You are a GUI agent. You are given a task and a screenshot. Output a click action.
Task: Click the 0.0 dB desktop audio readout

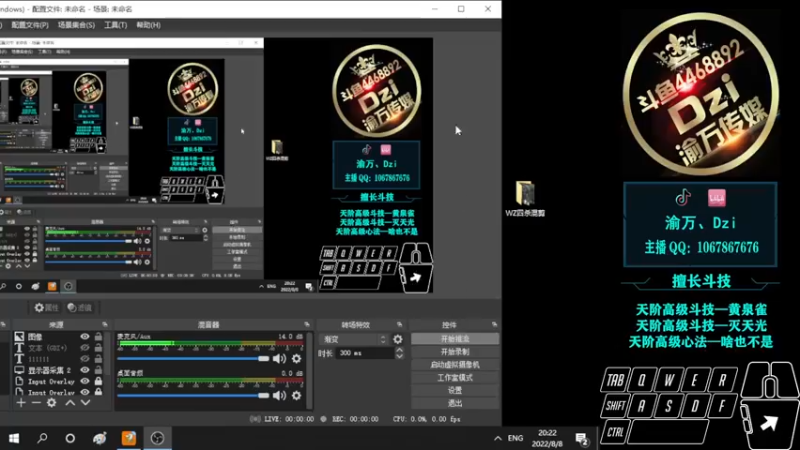(292, 373)
